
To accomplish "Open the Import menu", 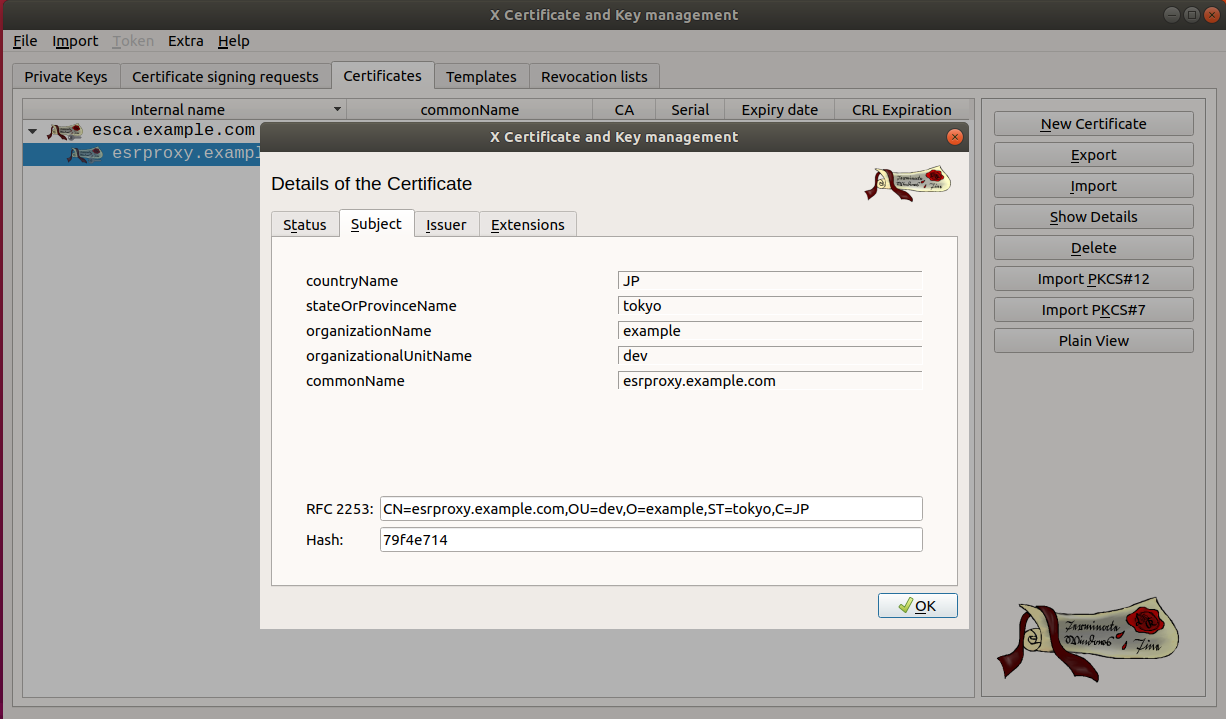I will click(75, 41).
